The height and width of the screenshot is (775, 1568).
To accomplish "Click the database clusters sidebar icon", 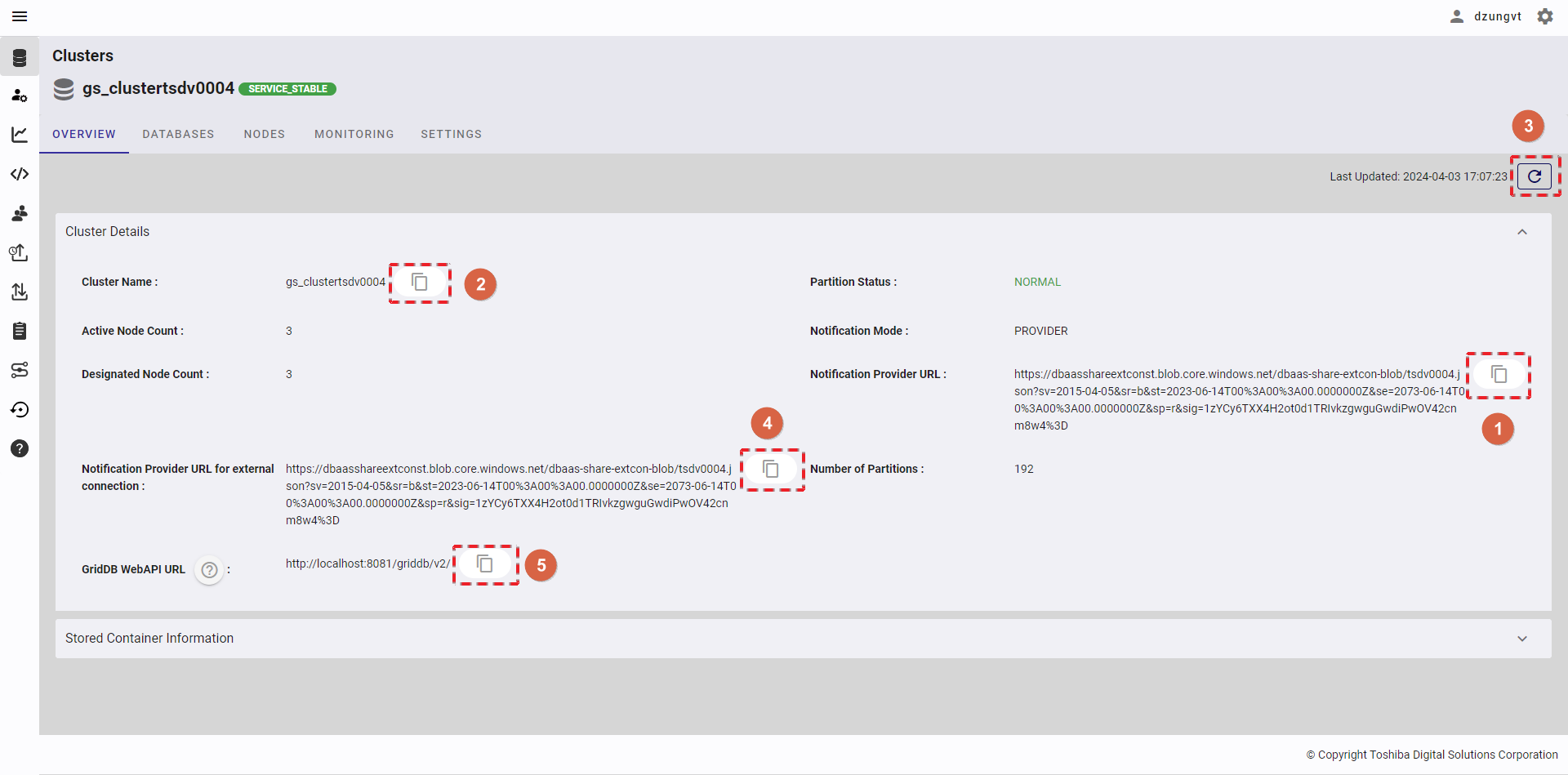I will coord(20,57).
